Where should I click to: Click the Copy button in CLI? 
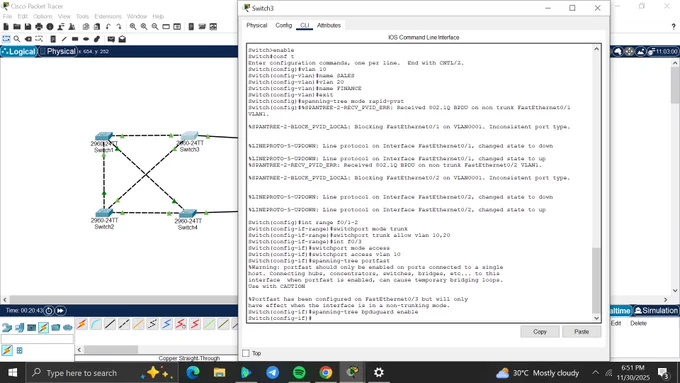(x=540, y=331)
